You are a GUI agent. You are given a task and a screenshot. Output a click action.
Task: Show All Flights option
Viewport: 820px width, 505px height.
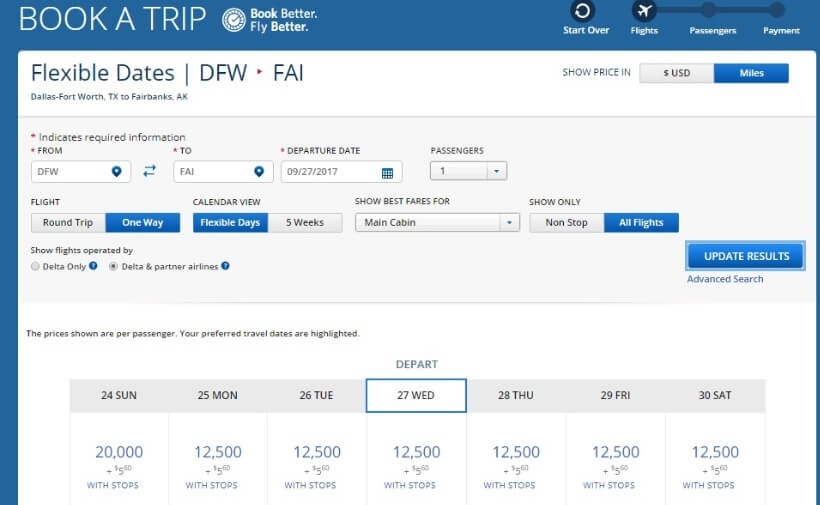[x=641, y=223]
